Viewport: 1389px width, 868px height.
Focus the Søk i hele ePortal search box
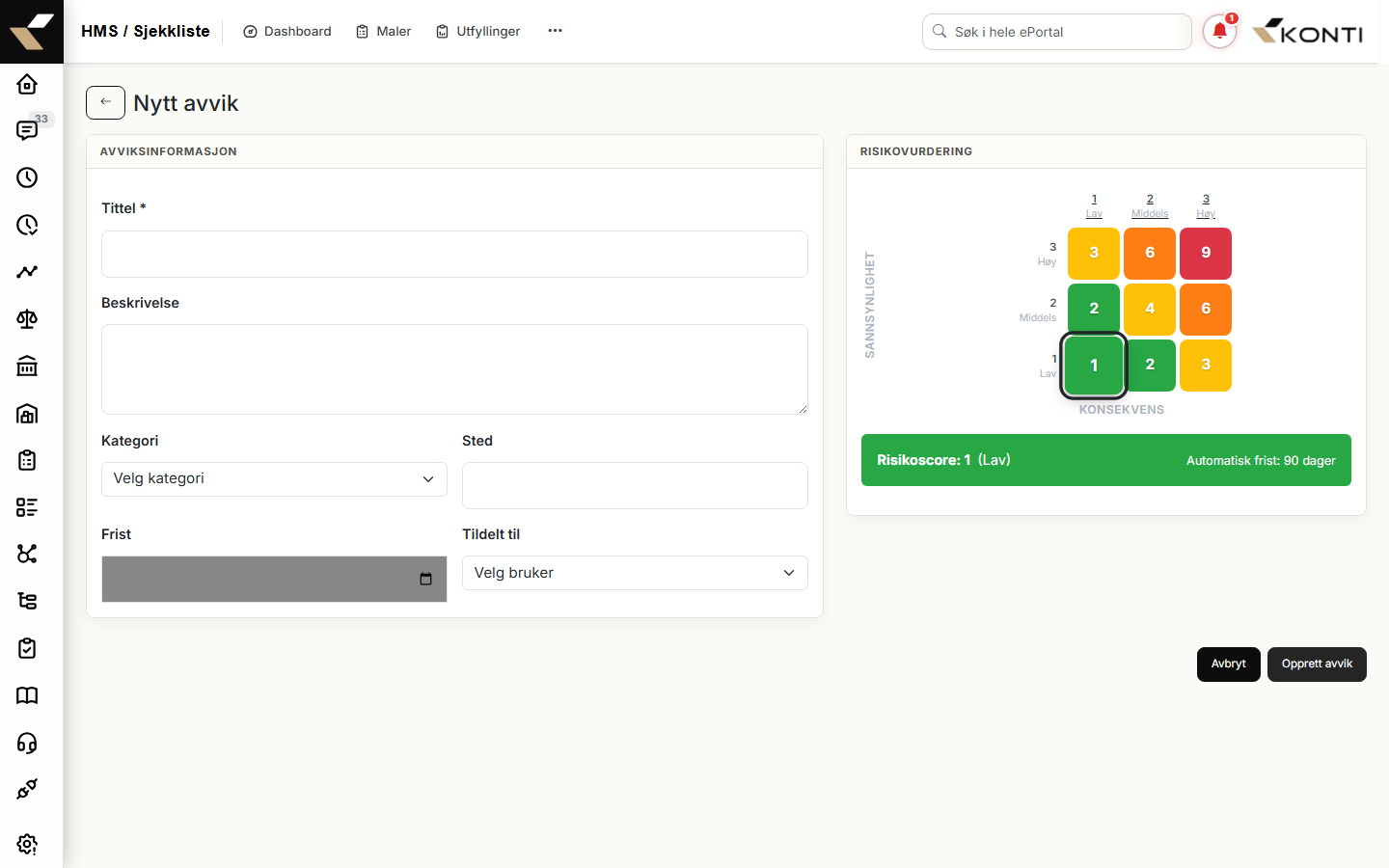pos(1057,32)
